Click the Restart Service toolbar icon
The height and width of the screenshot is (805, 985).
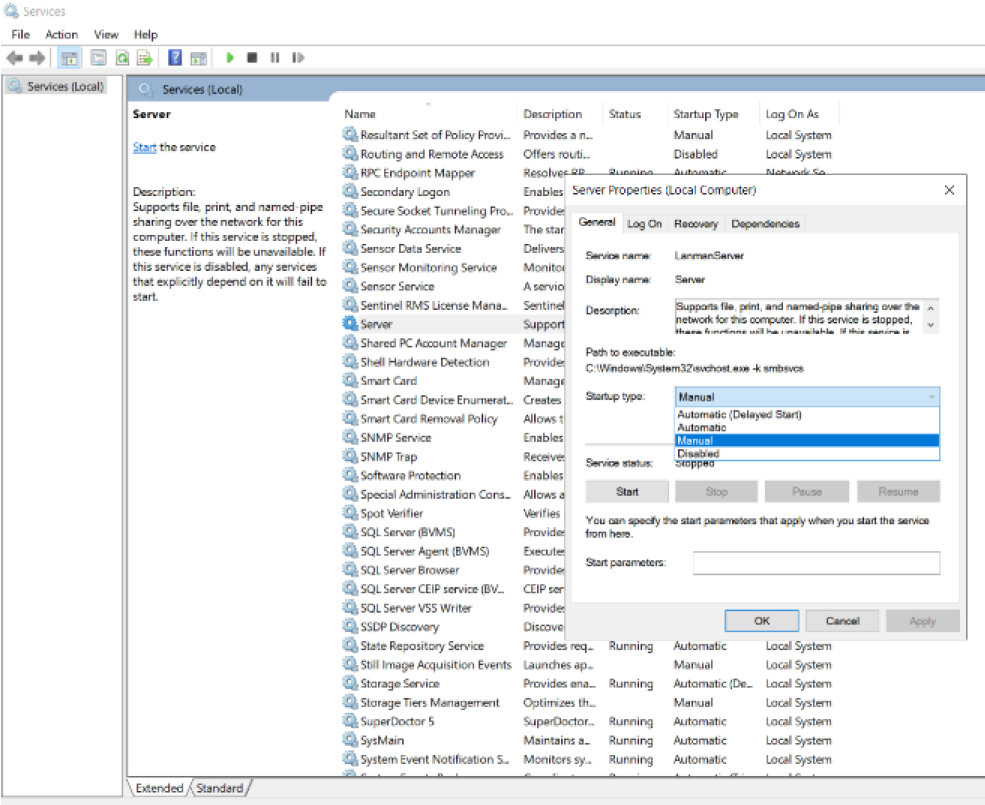coord(297,58)
